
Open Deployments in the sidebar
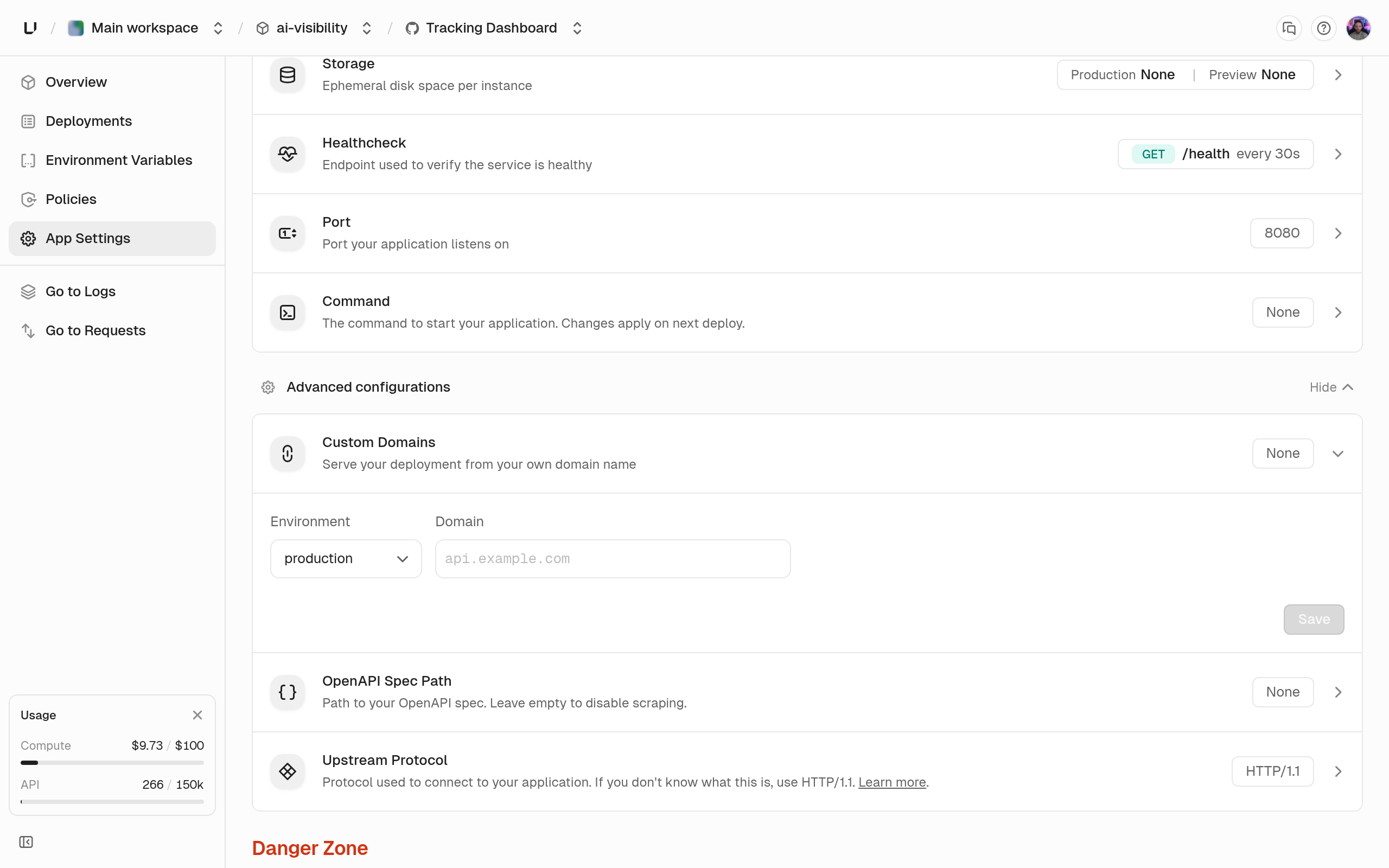point(112,121)
